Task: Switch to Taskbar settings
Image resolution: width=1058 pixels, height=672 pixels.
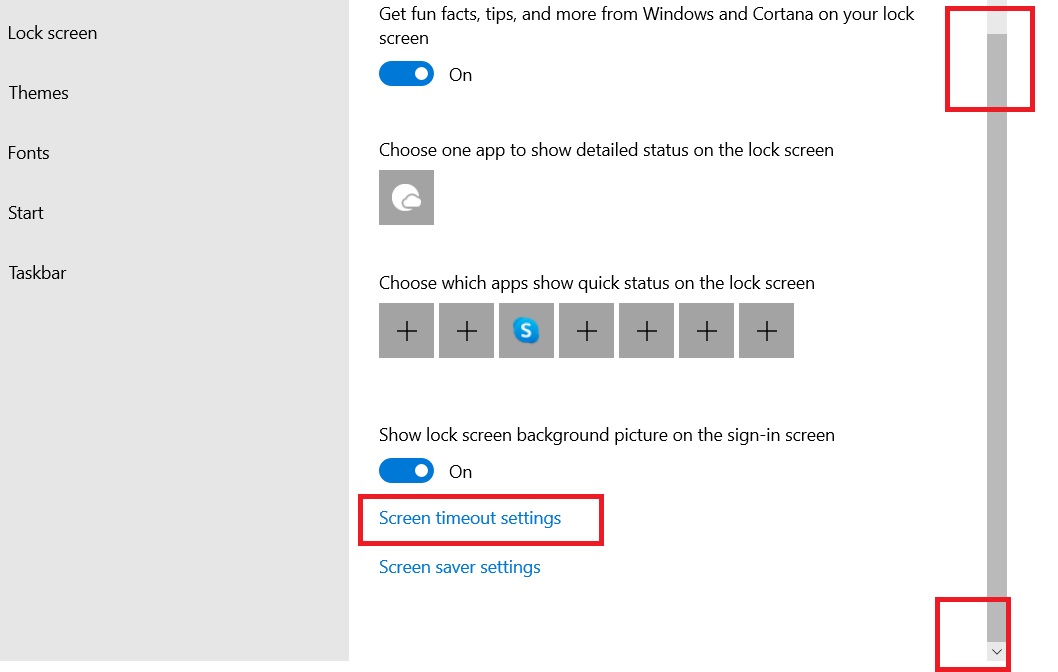Action: coord(37,273)
